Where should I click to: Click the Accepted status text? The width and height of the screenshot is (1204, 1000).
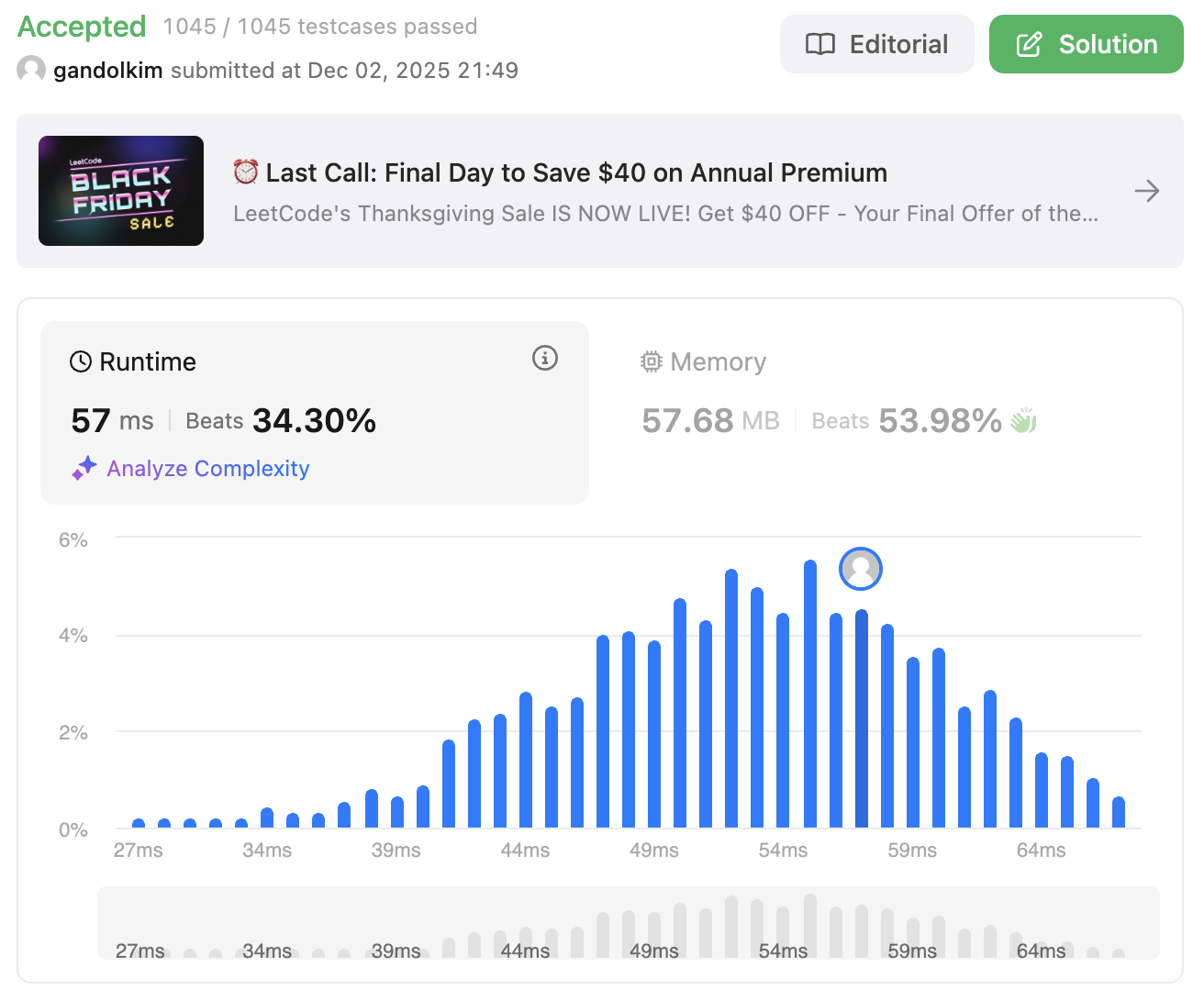coord(83,27)
